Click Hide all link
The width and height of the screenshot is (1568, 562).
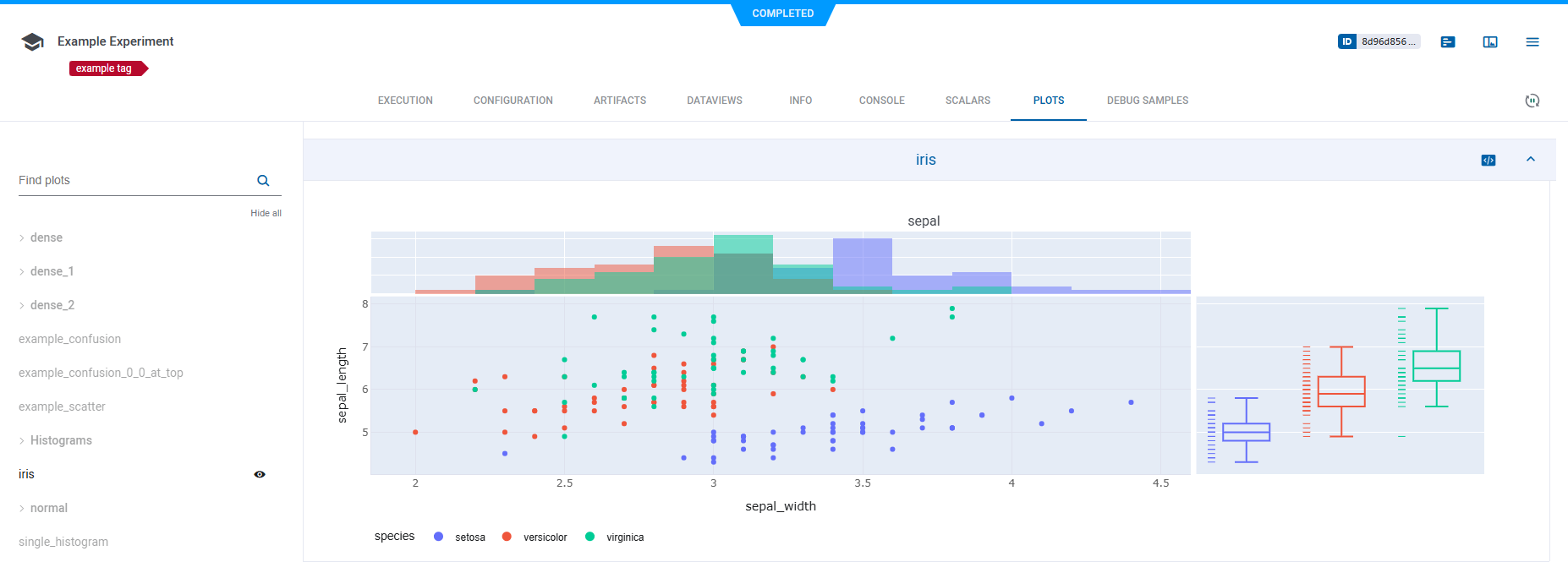(x=266, y=214)
